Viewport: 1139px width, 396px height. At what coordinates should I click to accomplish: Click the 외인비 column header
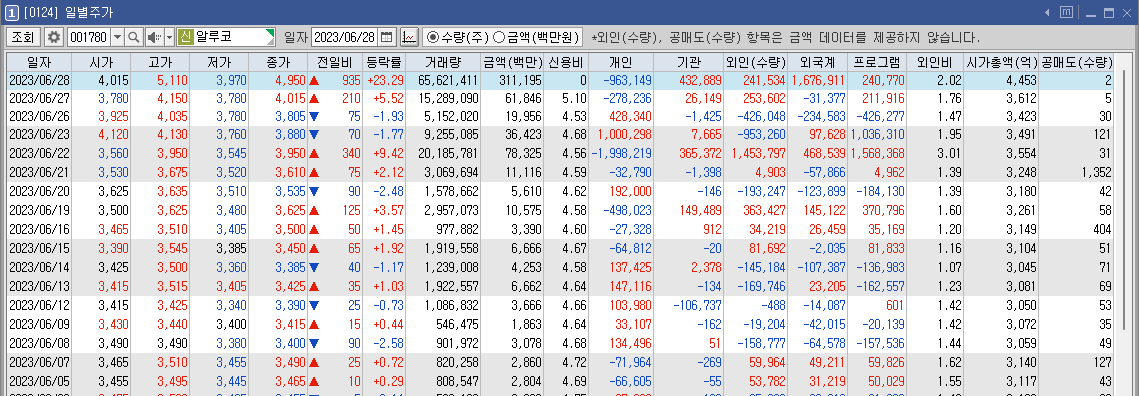(x=935, y=62)
